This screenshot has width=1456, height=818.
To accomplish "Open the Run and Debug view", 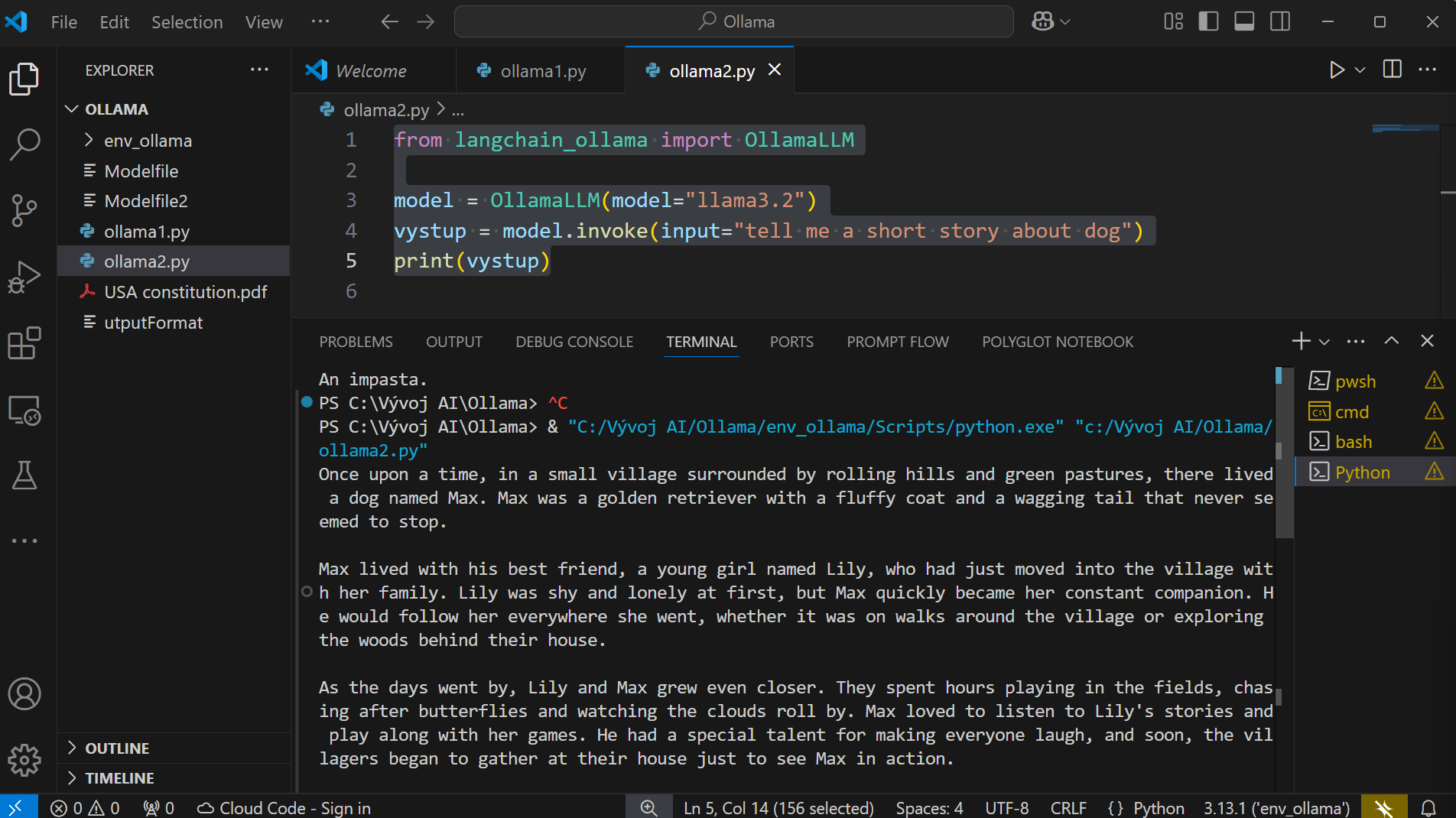I will coord(24,277).
